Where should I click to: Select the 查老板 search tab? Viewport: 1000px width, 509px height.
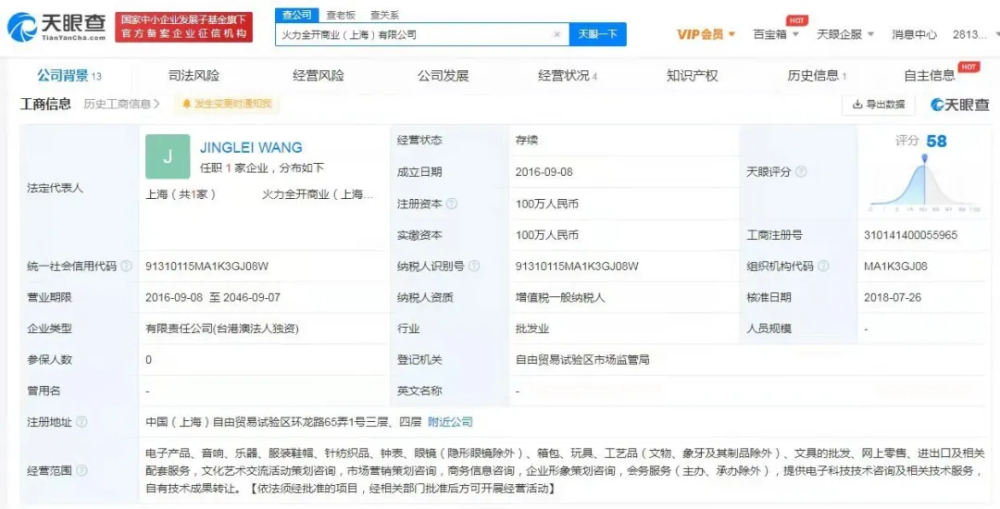coord(341,15)
